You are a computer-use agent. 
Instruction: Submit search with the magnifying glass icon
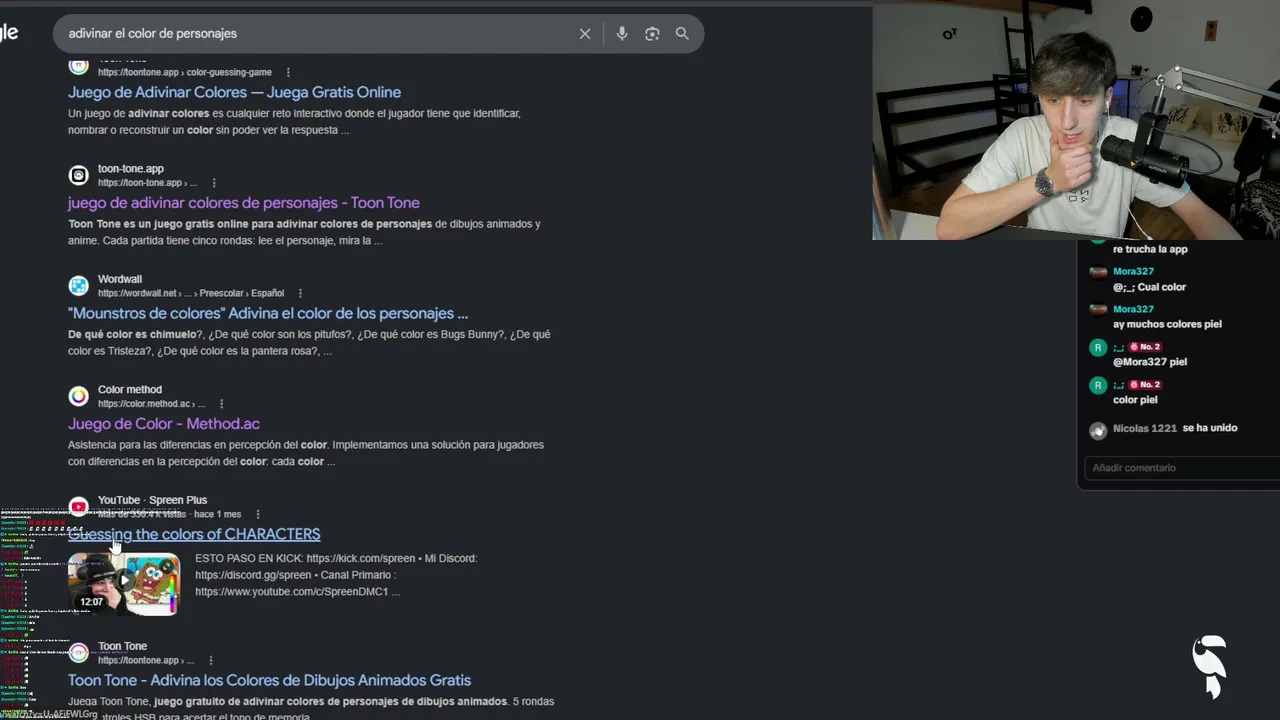tap(682, 34)
